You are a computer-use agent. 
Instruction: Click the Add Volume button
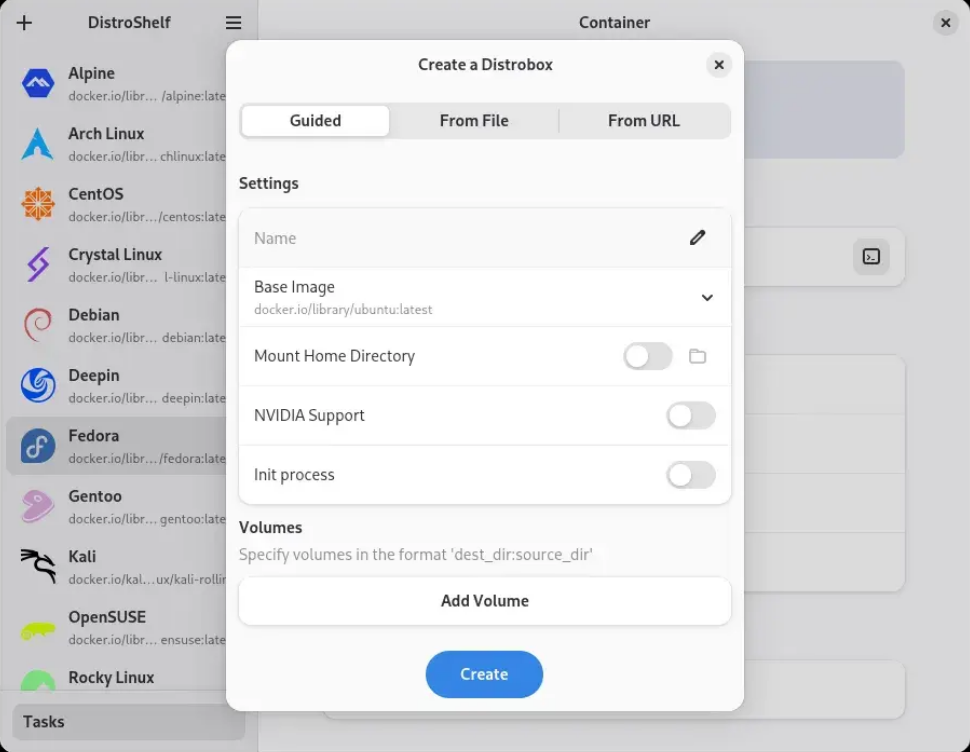coord(485,601)
